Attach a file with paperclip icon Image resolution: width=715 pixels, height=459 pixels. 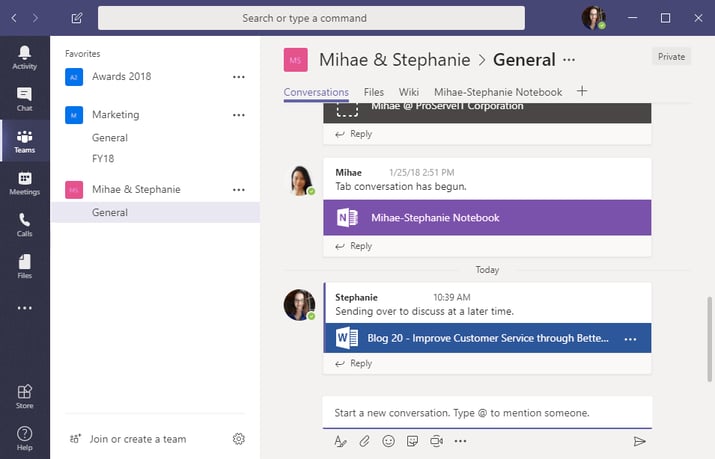(364, 441)
